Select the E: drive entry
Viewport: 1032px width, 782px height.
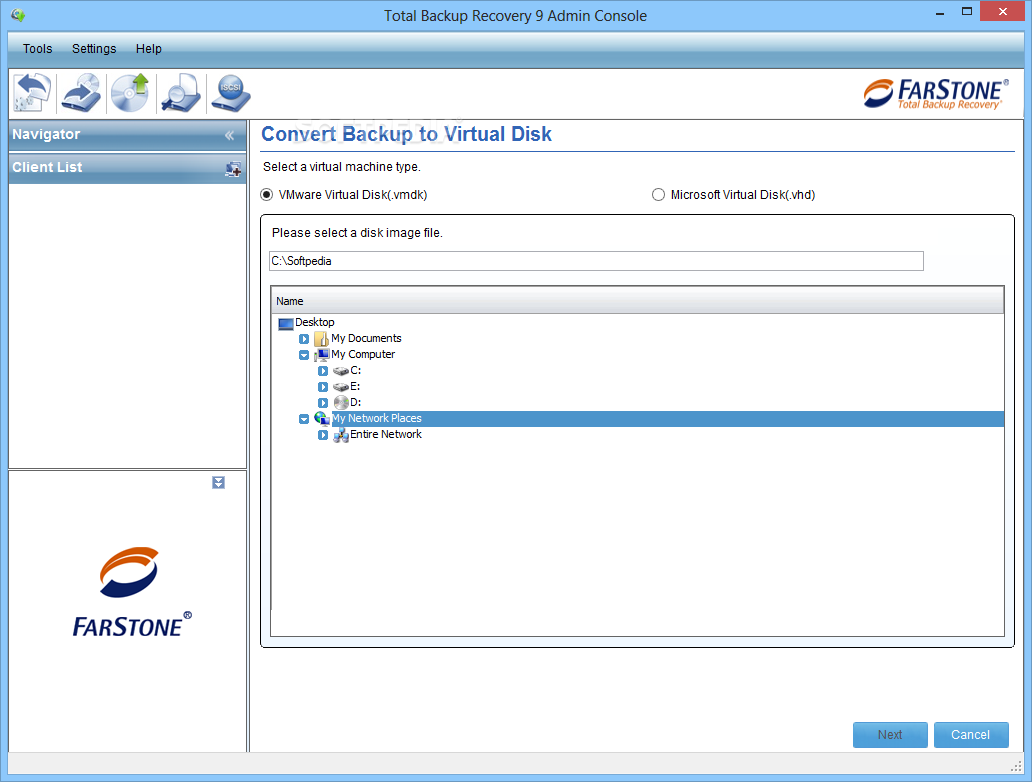point(355,386)
